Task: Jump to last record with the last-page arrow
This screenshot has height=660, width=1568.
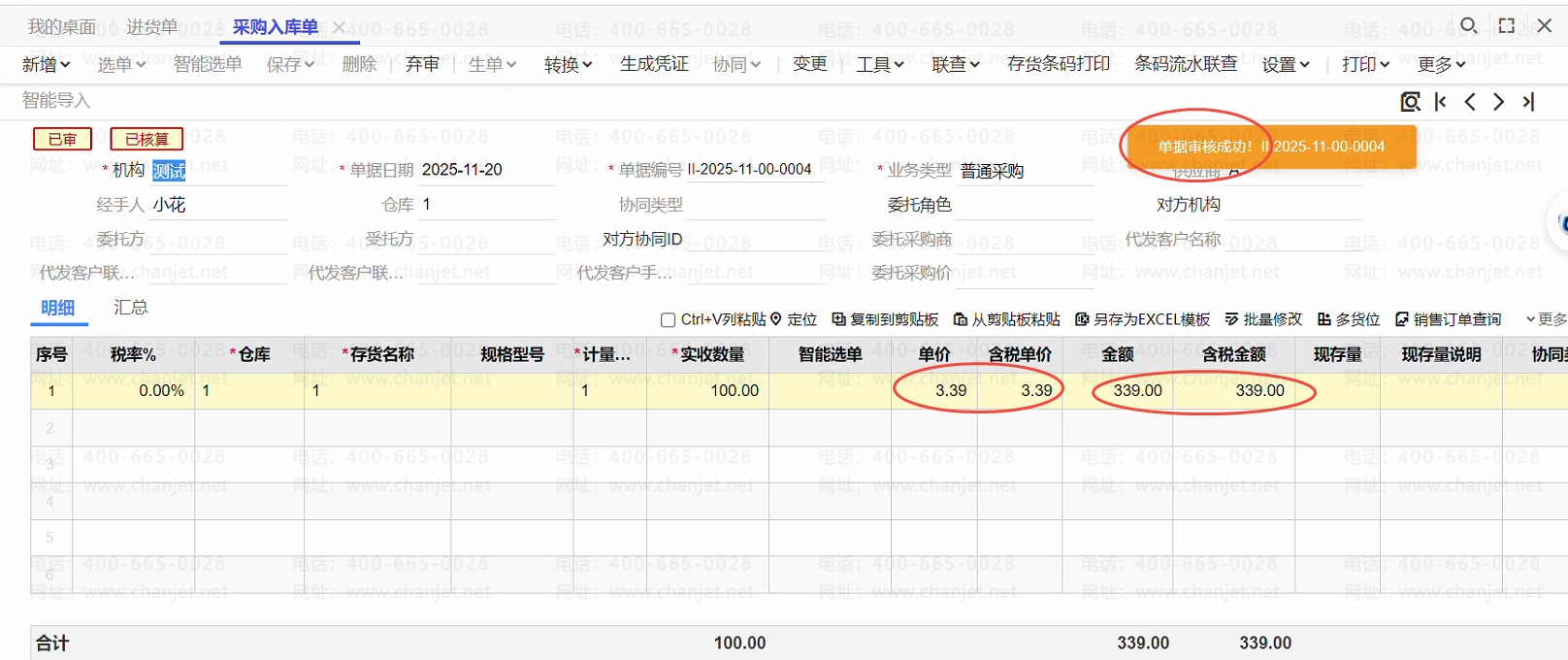Action: pos(1529,102)
